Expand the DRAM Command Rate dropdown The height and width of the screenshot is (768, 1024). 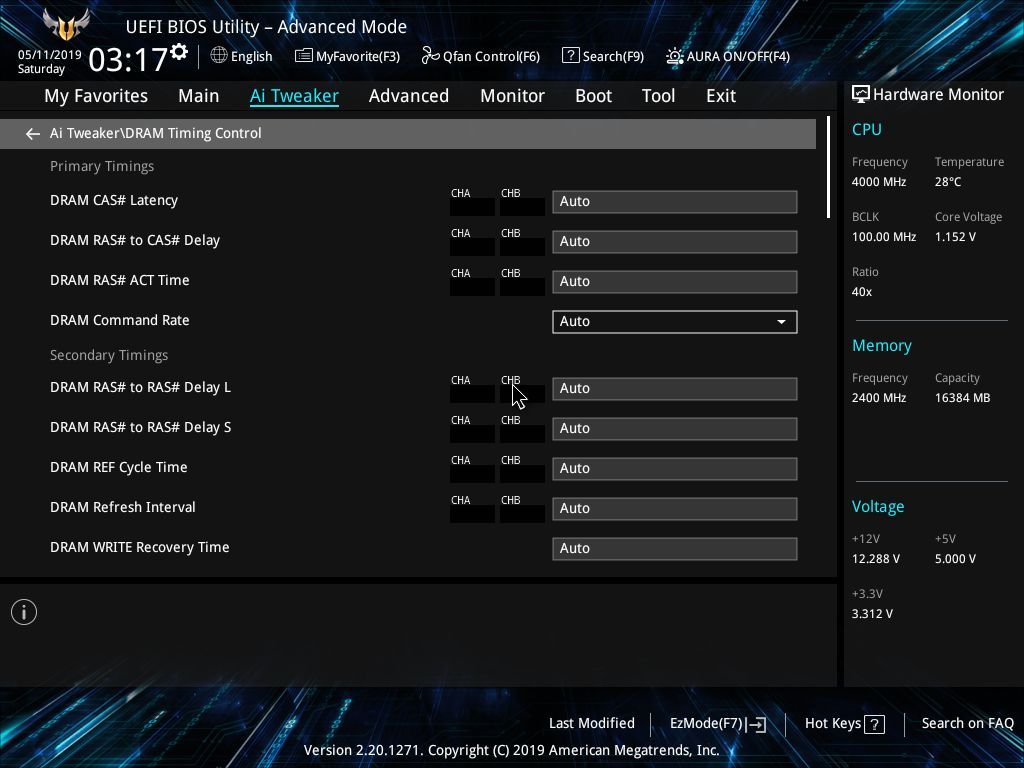point(675,321)
